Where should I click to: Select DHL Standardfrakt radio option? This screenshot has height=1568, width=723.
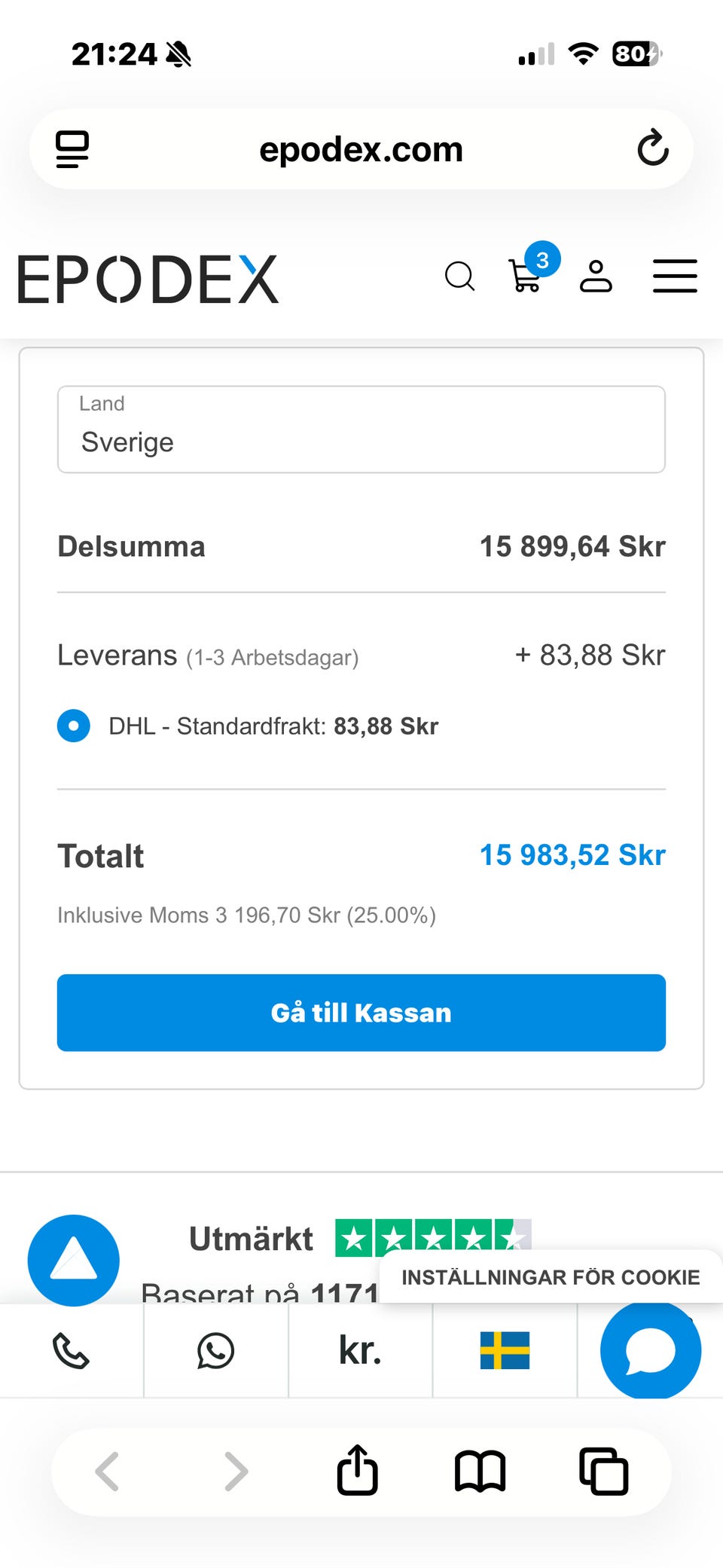pyautogui.click(x=74, y=726)
